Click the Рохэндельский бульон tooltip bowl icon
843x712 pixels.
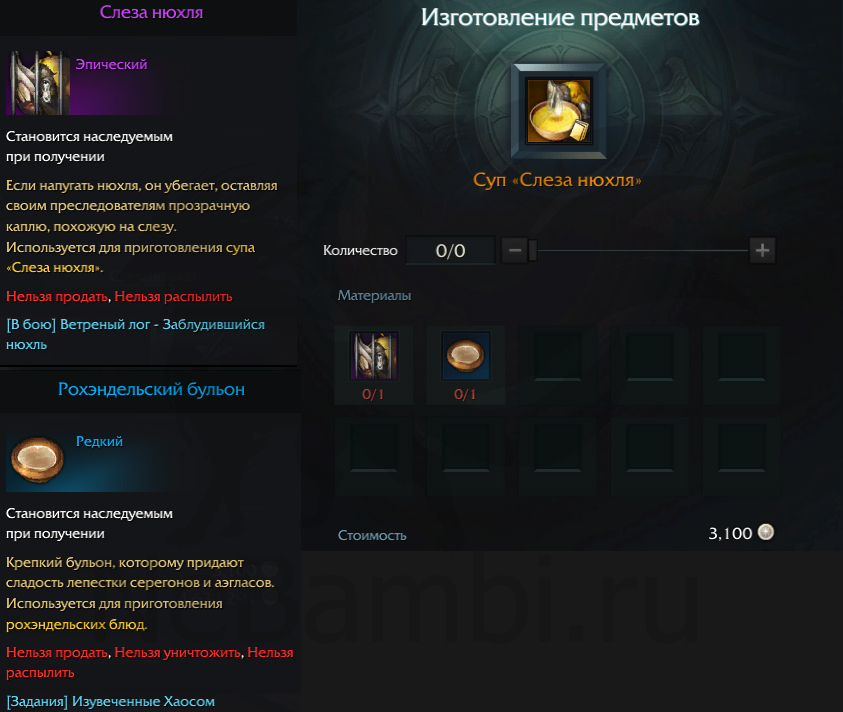tap(38, 460)
